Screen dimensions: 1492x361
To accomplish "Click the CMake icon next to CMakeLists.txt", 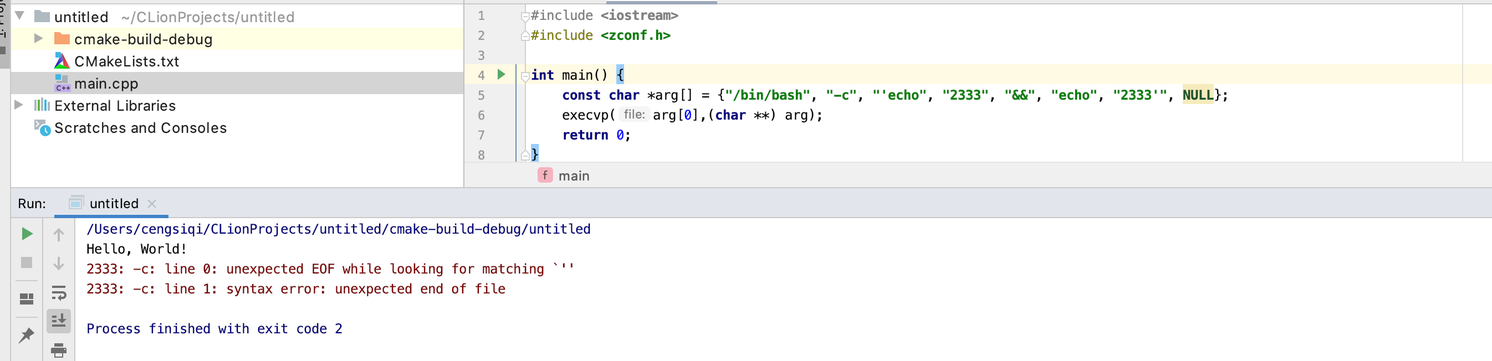I will 62,61.
